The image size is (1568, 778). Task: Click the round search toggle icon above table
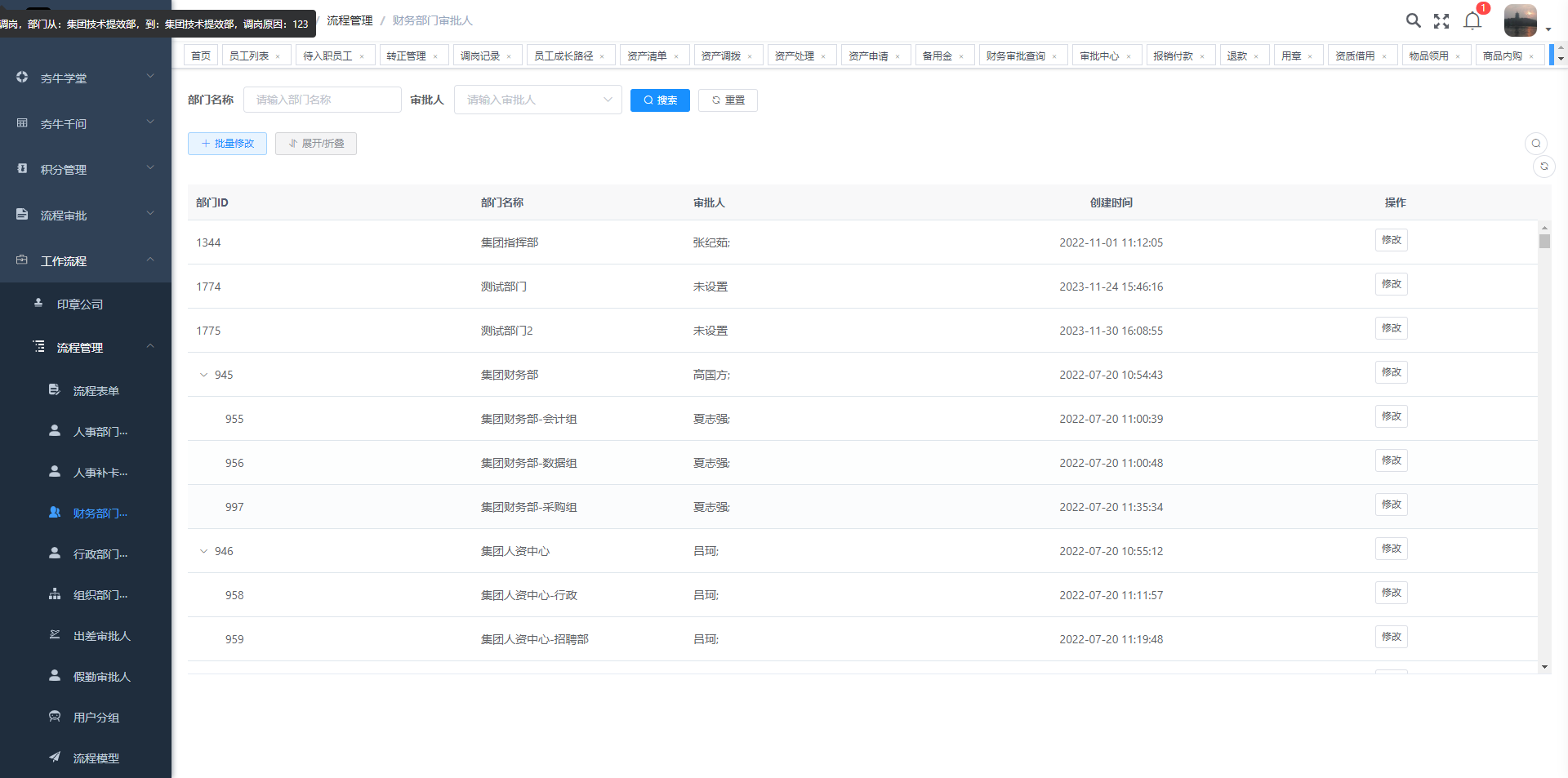tap(1536, 144)
